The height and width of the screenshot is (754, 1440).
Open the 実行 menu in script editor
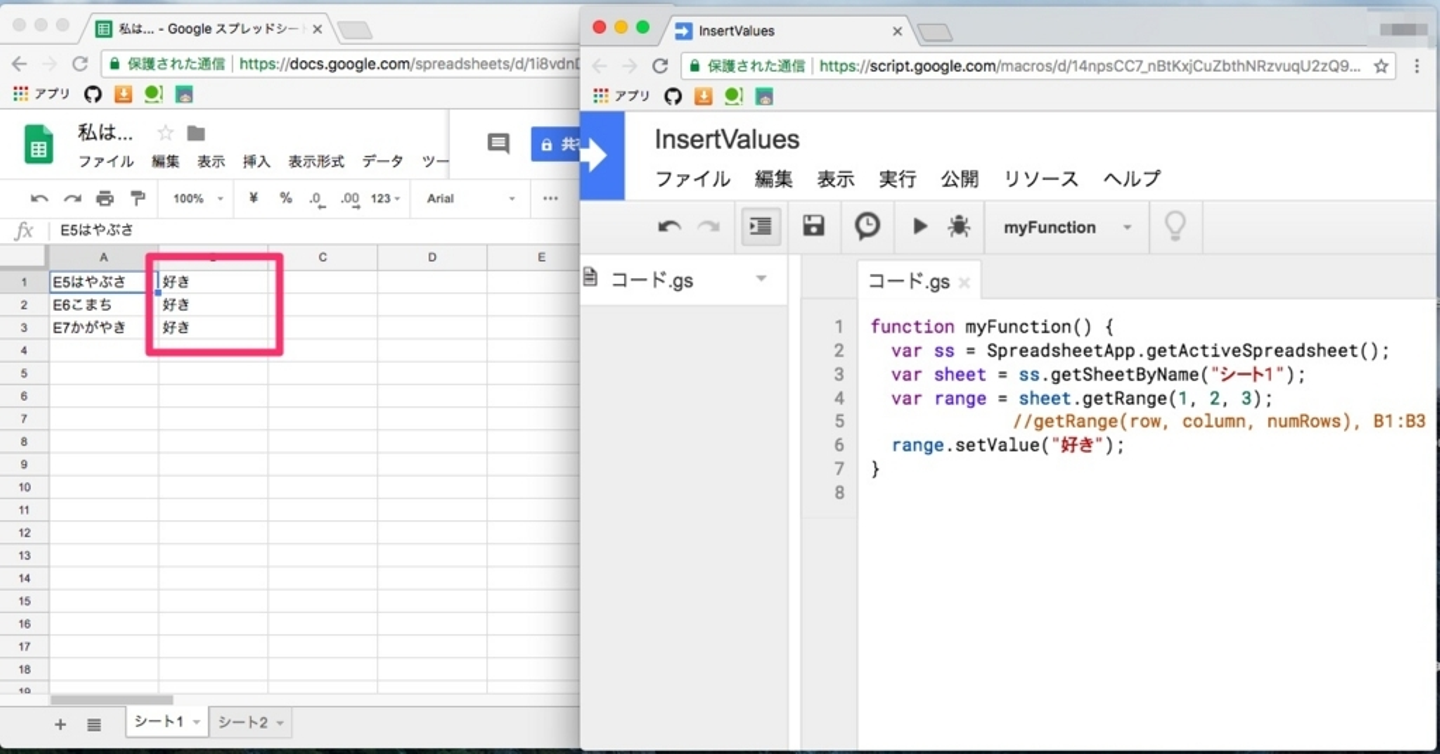[x=897, y=179]
